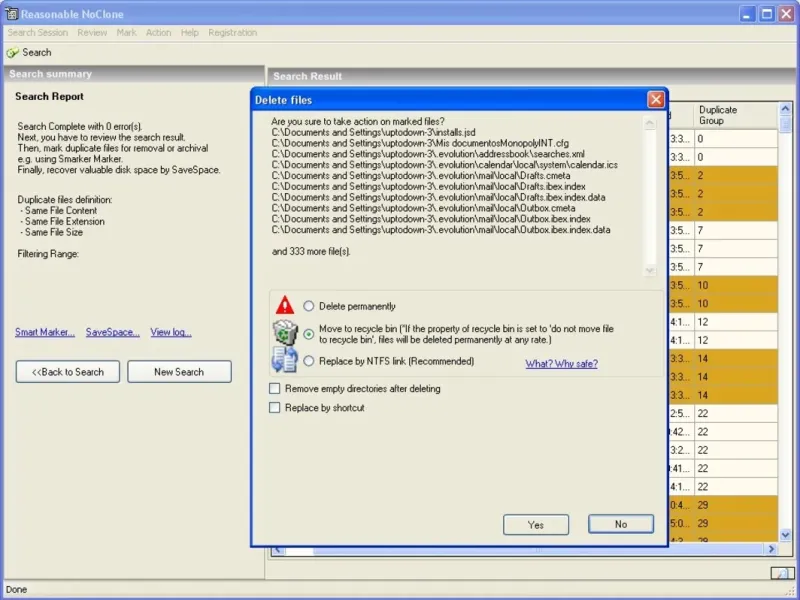Click the recycle bin icon
This screenshot has width=800, height=600.
point(285,333)
